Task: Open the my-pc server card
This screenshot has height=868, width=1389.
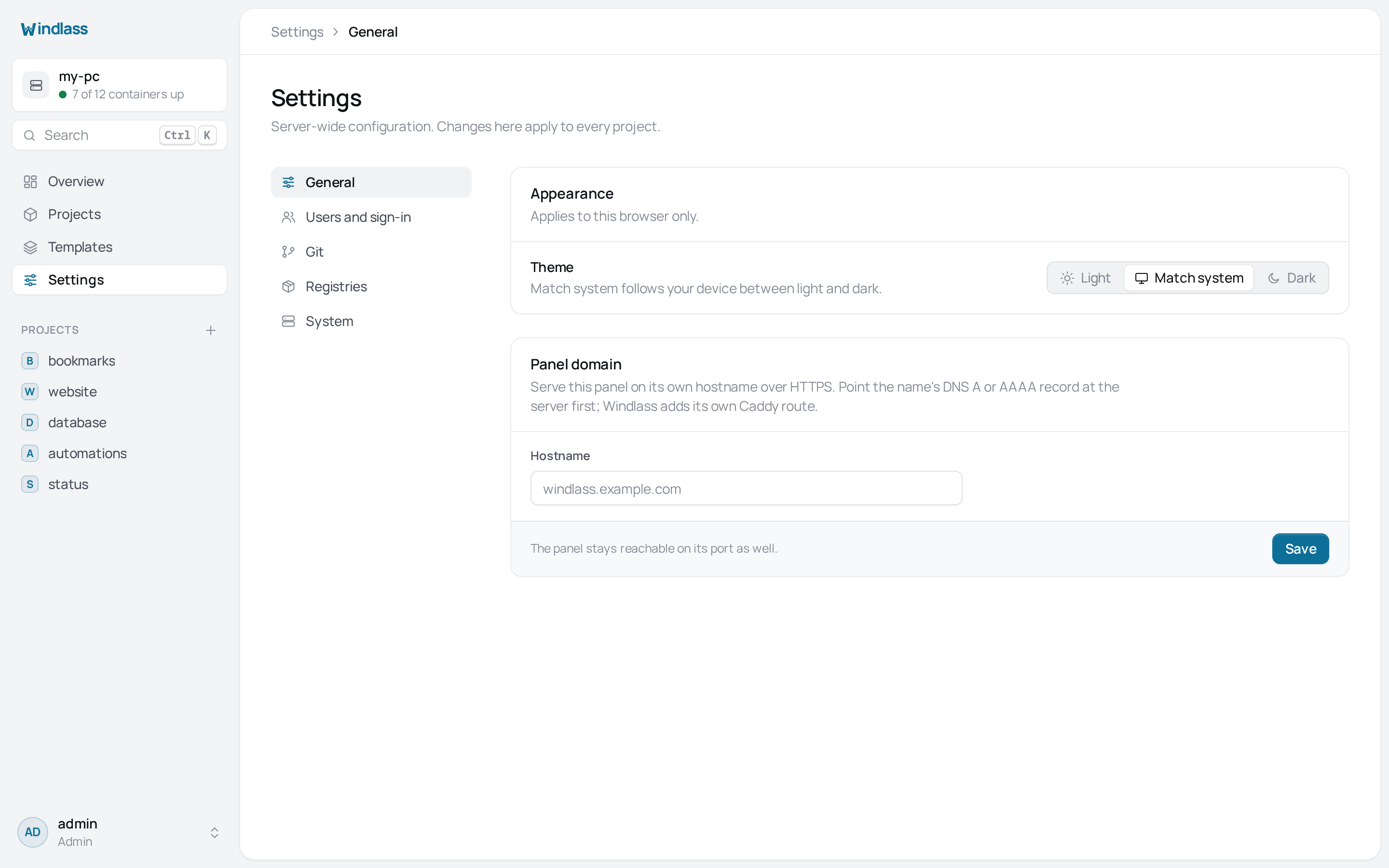Action: 120,85
